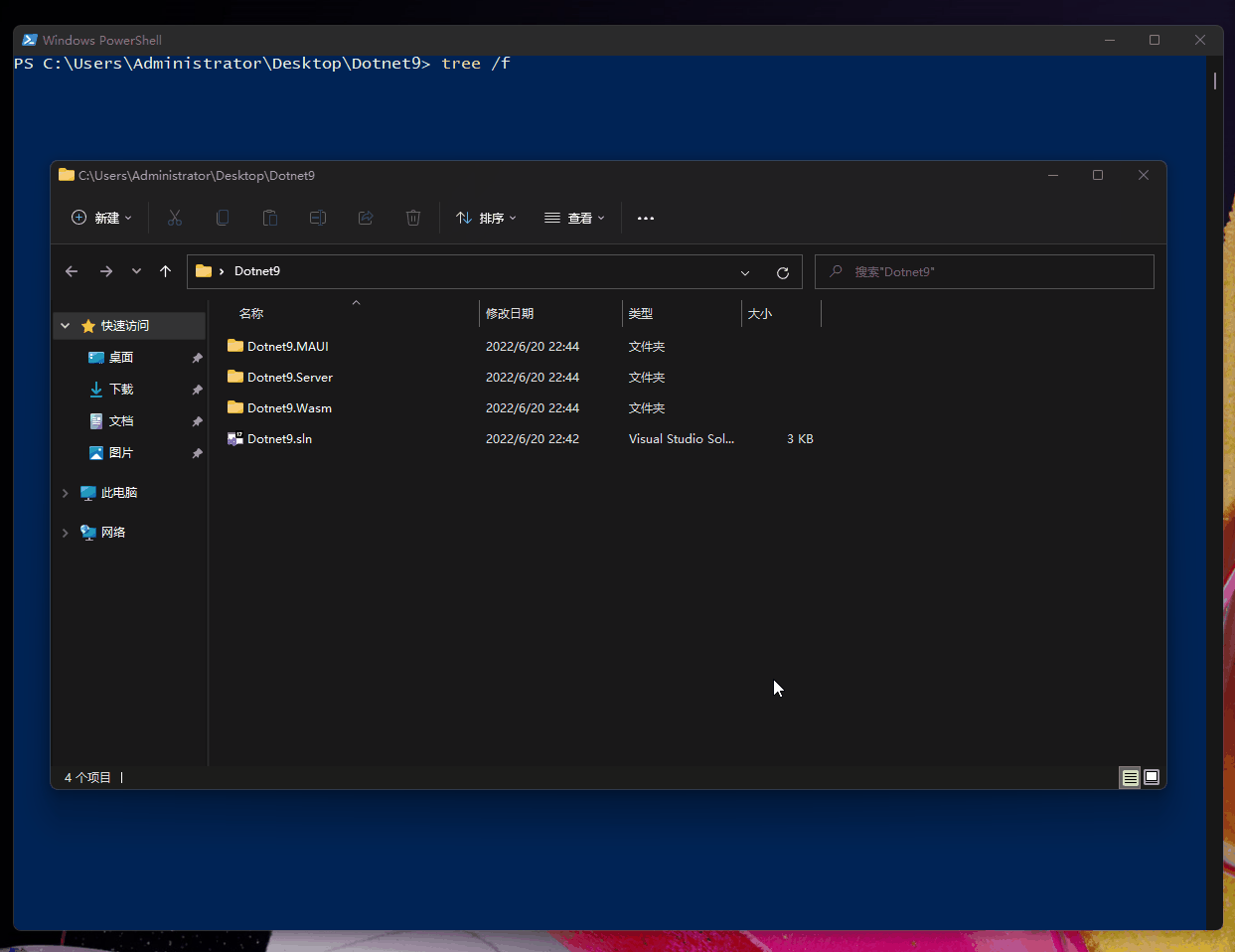Click the Visual Studio Sol... type cell
1235x952 pixels.
pyautogui.click(x=682, y=439)
